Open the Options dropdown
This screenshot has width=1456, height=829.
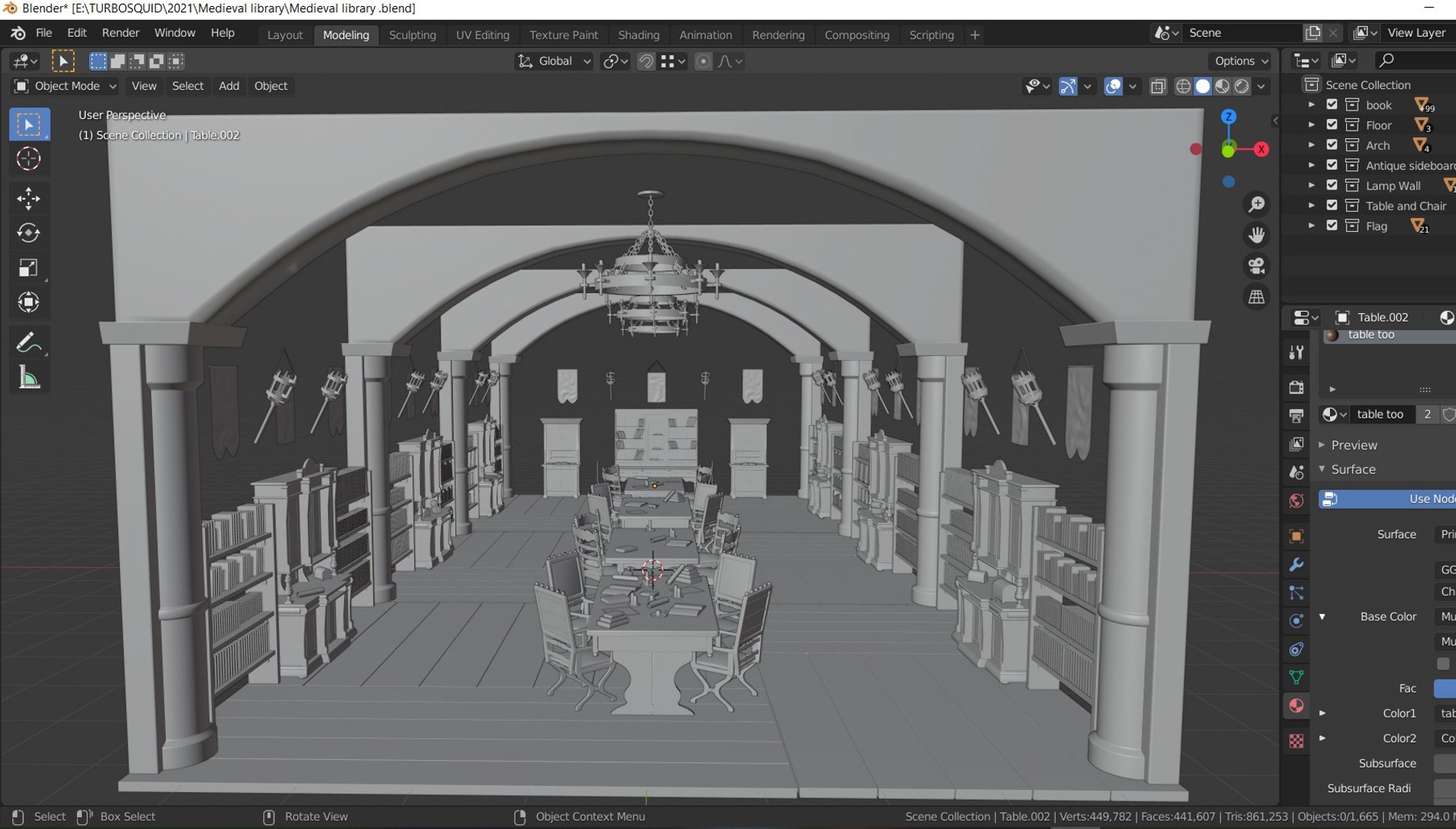click(x=1240, y=61)
